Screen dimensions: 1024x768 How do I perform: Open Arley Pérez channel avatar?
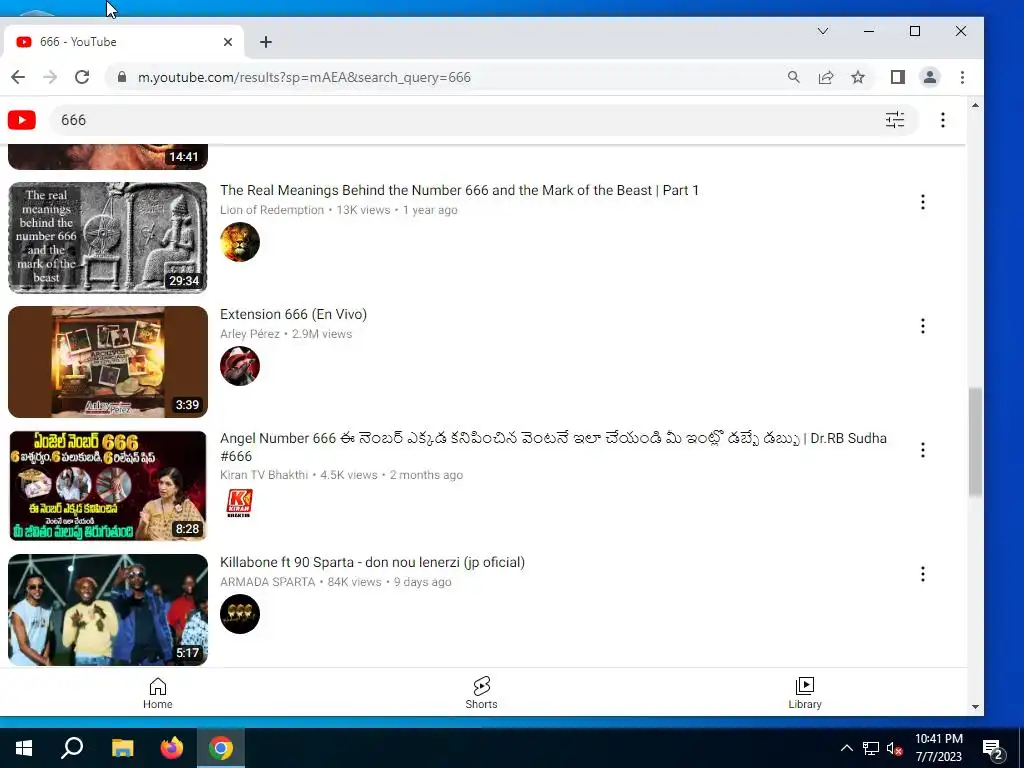[240, 366]
